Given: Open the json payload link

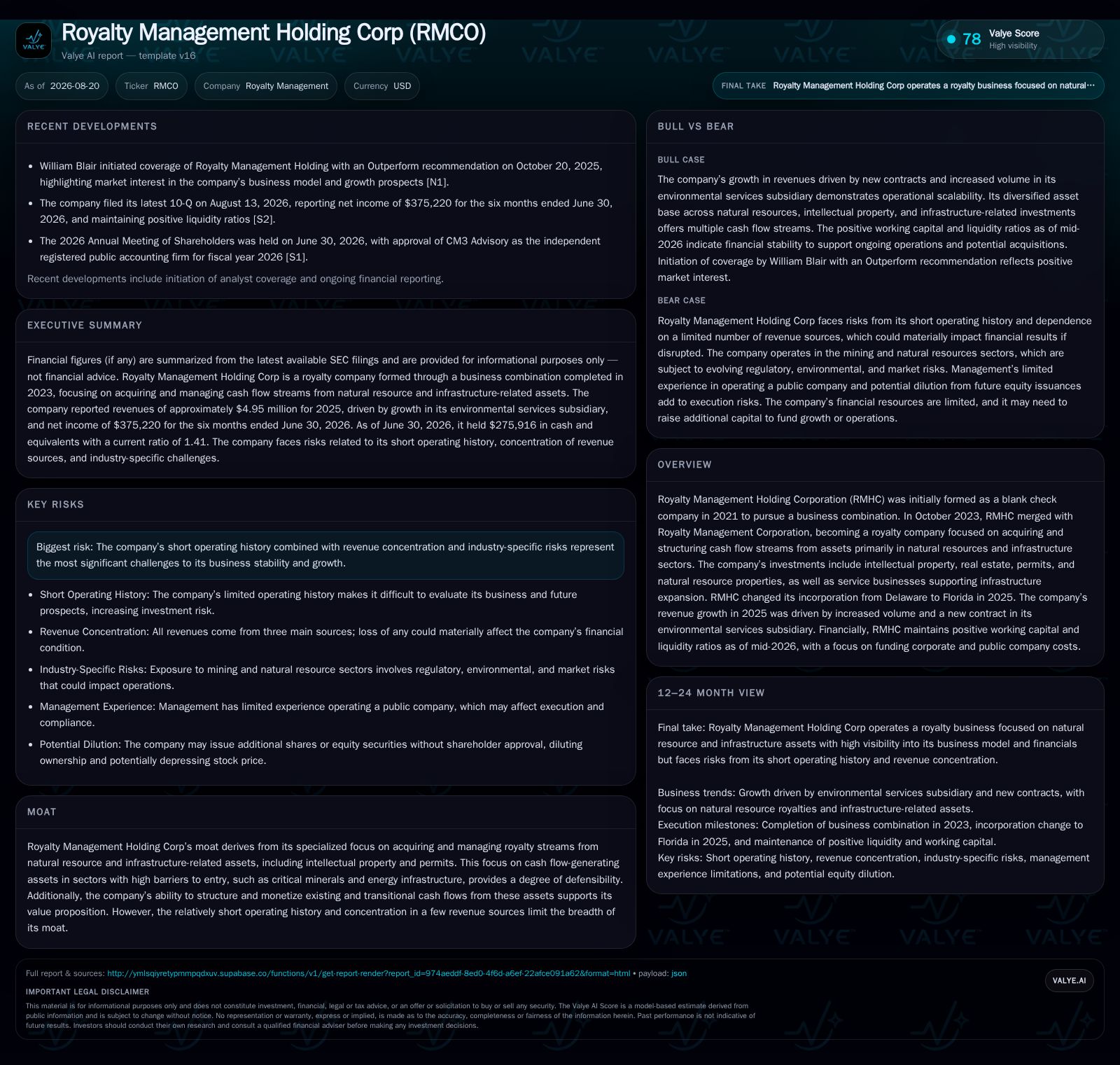Looking at the screenshot, I should (679, 973).
